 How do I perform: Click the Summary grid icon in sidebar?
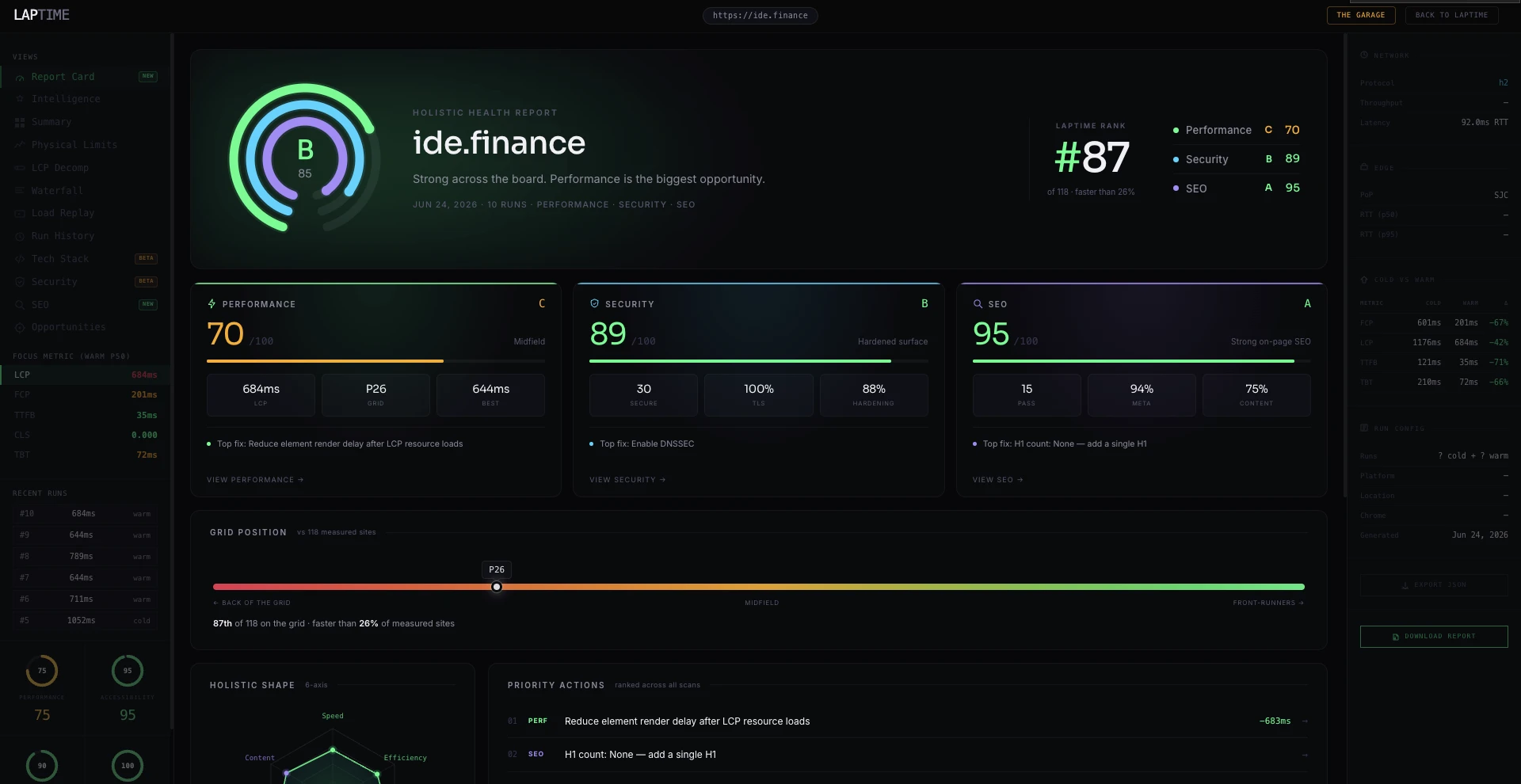[x=20, y=122]
